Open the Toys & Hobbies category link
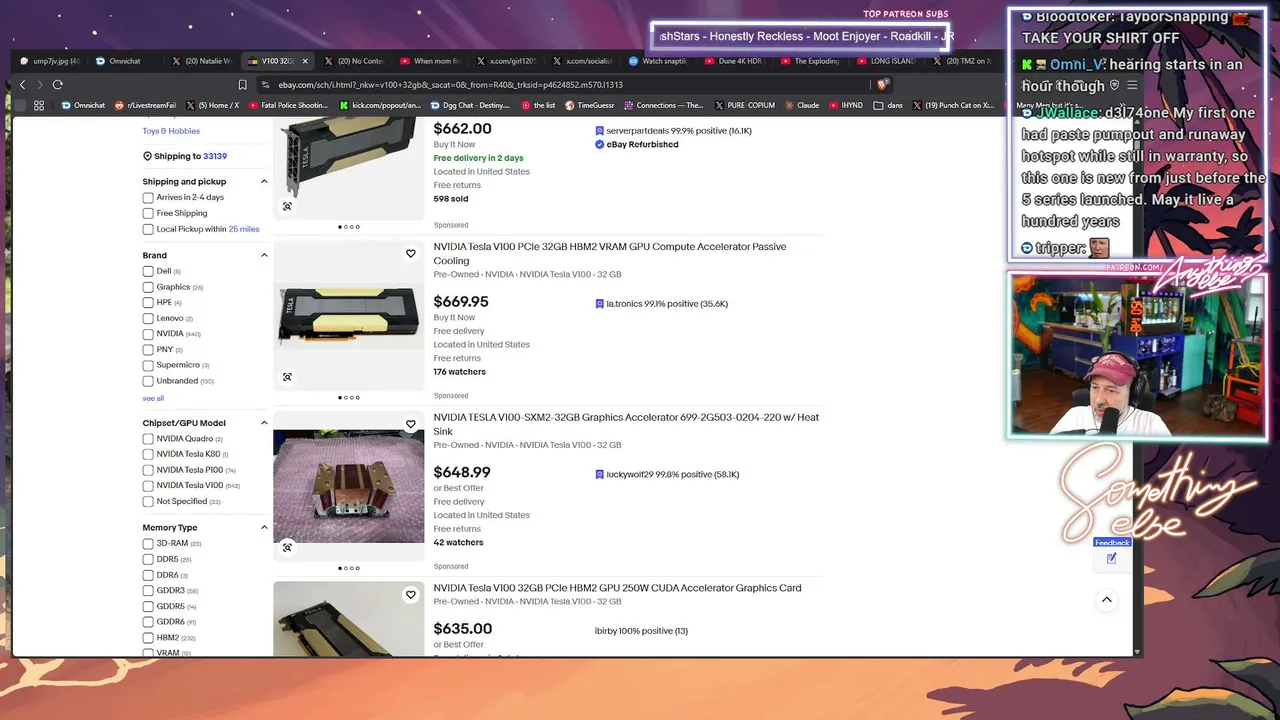Viewport: 1280px width, 720px height. pyautogui.click(x=171, y=131)
